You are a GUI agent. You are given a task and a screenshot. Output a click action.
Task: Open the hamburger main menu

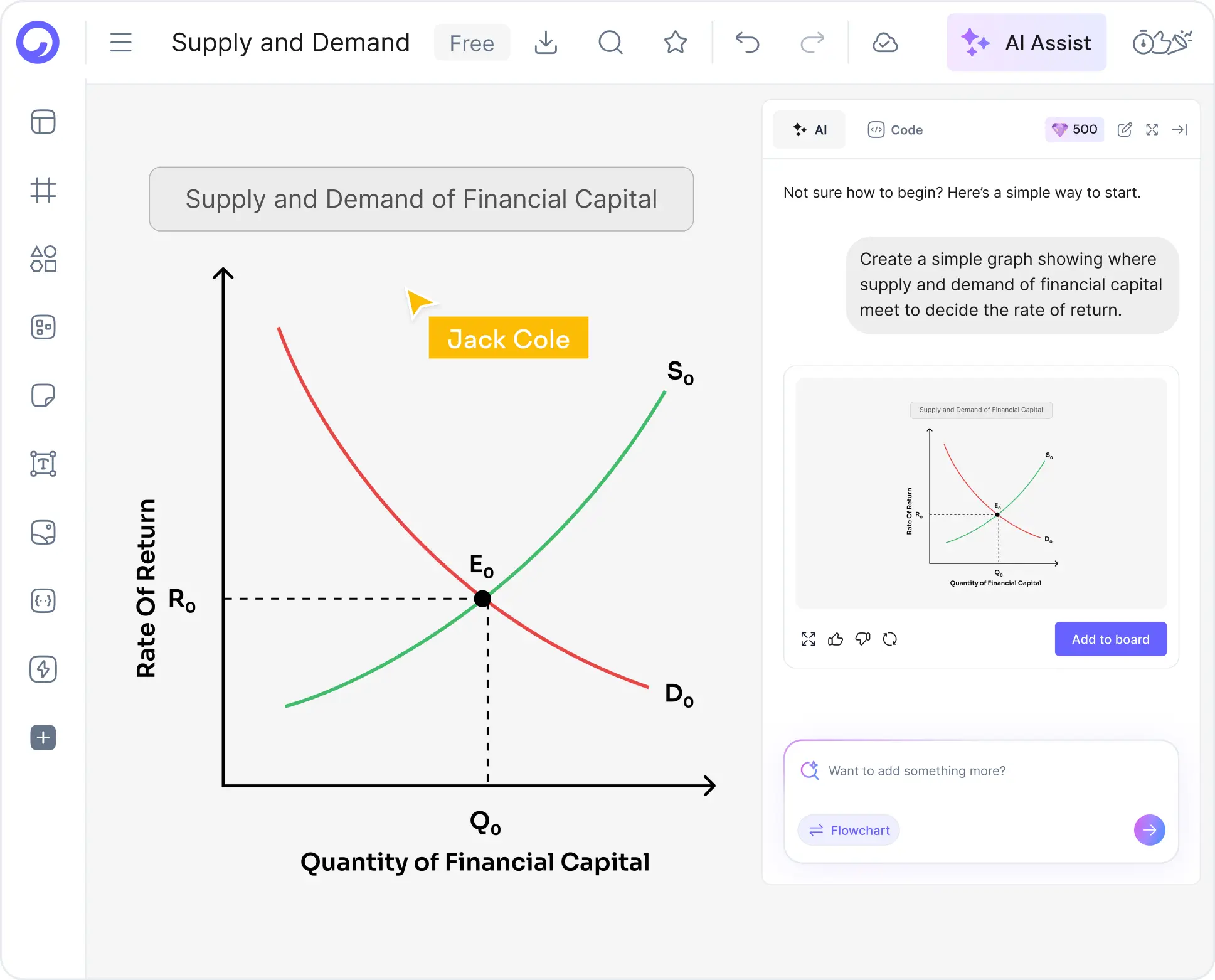[x=120, y=43]
